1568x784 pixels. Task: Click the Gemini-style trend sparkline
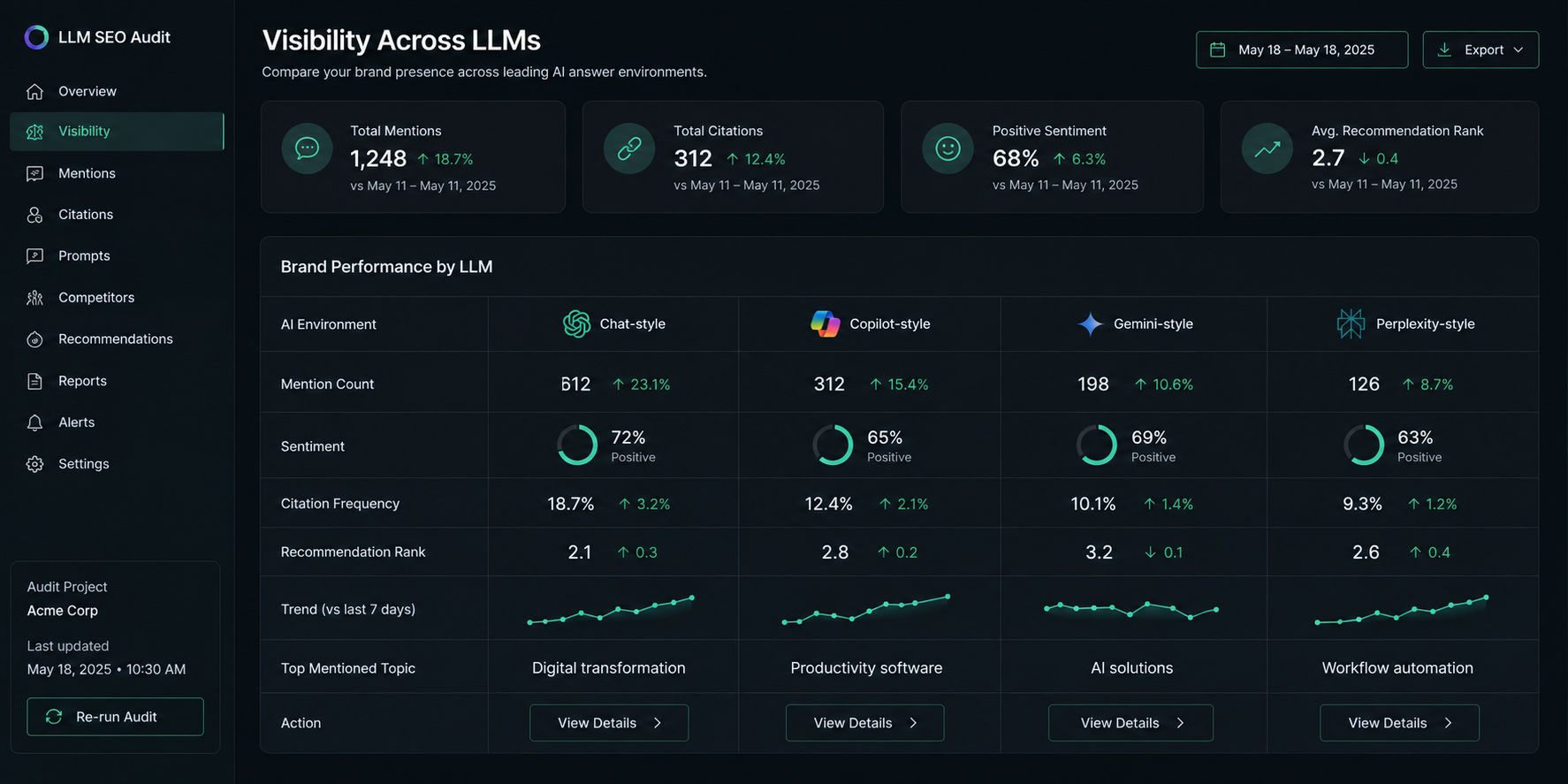(1131, 609)
